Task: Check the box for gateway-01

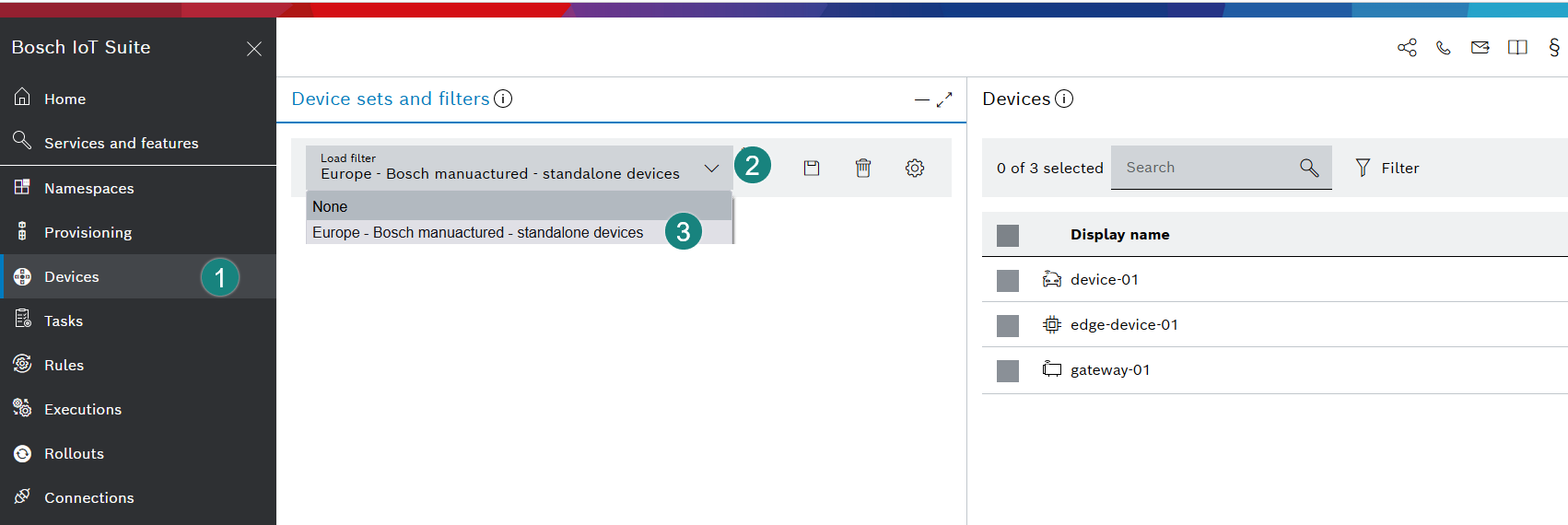Action: click(x=1008, y=371)
